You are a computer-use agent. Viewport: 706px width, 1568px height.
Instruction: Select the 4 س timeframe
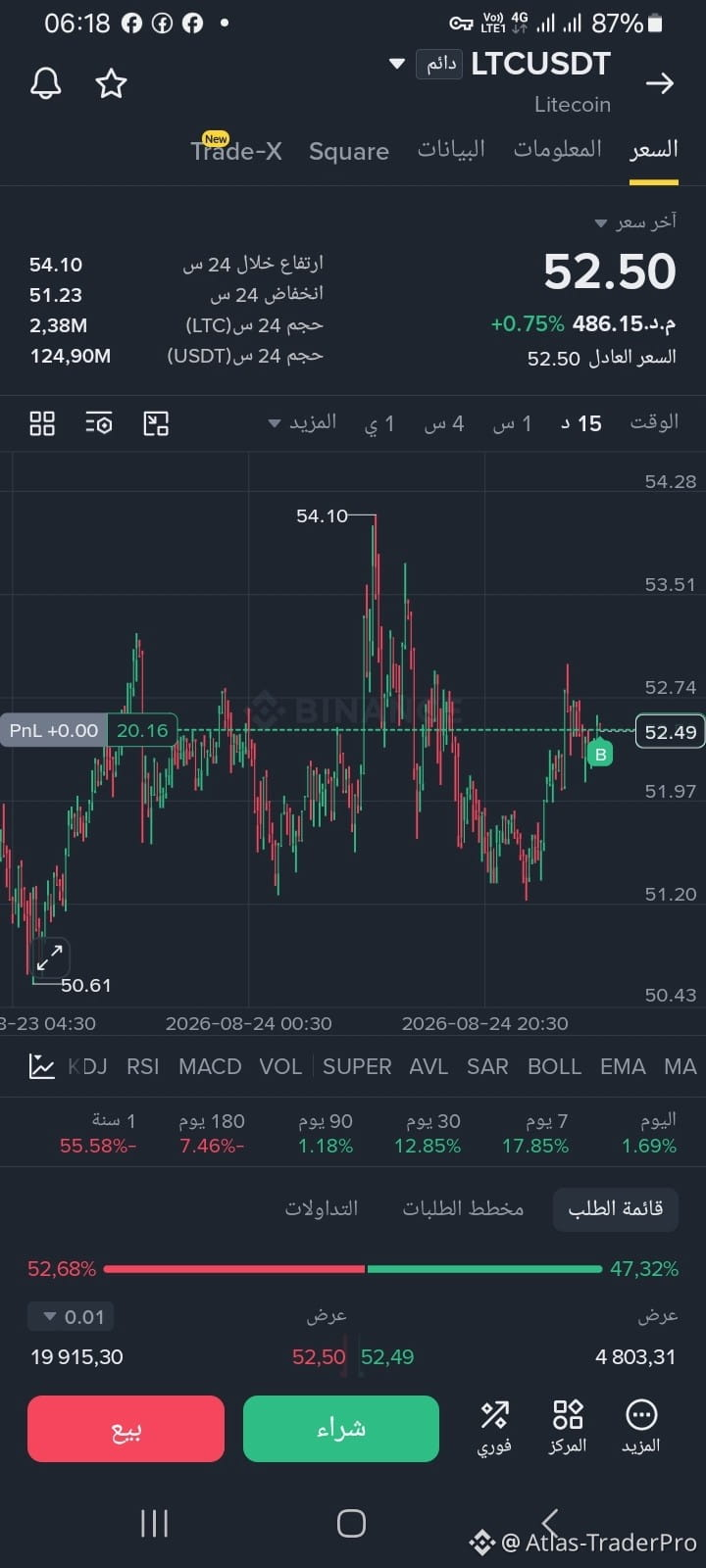(444, 423)
